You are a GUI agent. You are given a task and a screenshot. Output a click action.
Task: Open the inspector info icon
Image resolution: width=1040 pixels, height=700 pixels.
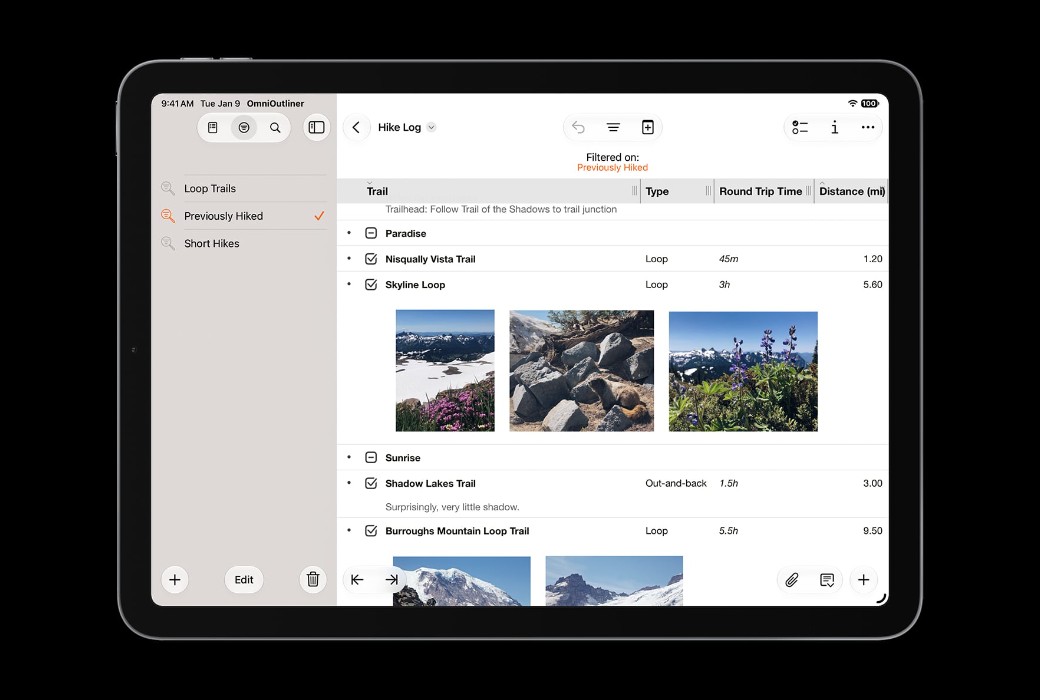[x=834, y=127]
